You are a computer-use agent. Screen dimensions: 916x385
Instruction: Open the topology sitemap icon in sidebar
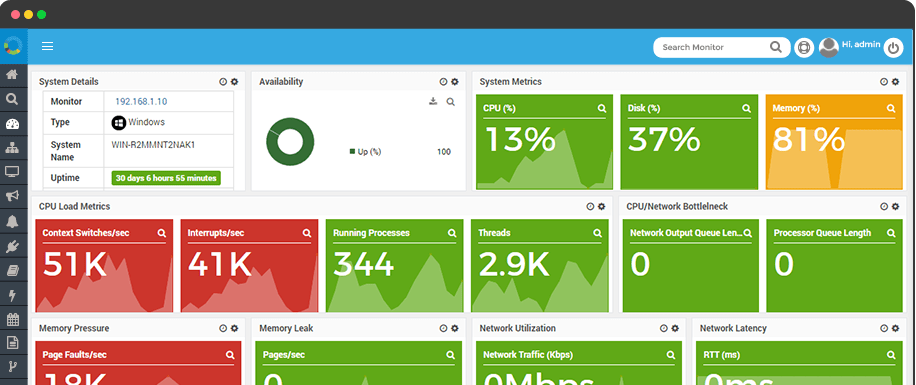click(x=12, y=148)
